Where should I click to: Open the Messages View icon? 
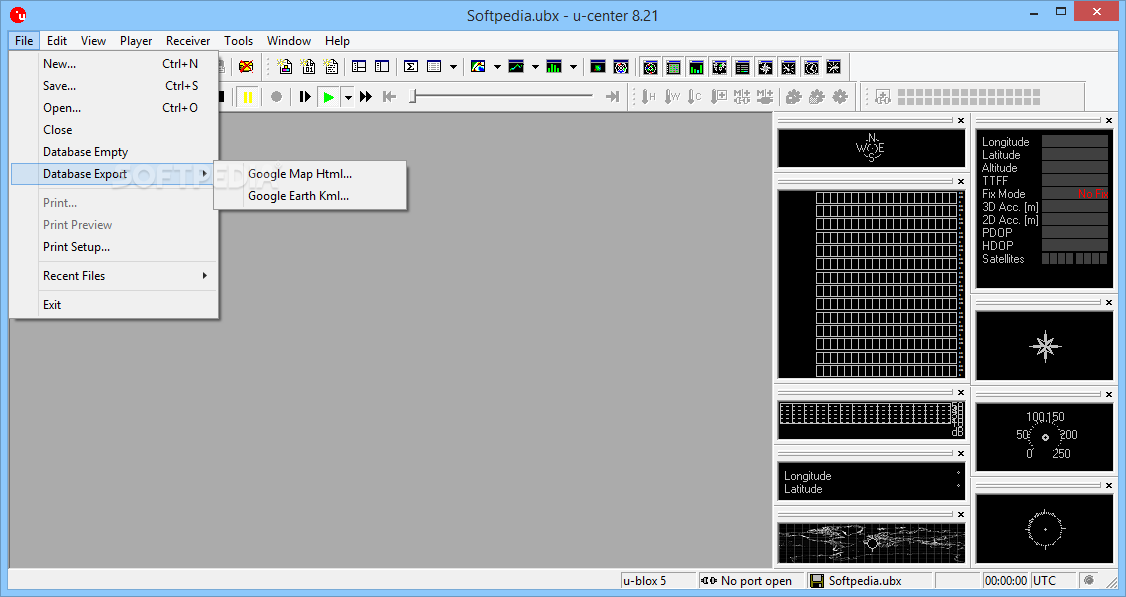tap(359, 67)
